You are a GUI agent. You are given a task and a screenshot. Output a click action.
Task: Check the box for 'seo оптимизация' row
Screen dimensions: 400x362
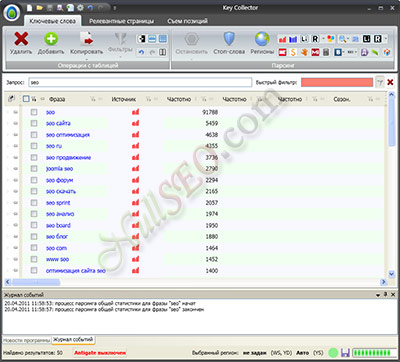(x=34, y=135)
